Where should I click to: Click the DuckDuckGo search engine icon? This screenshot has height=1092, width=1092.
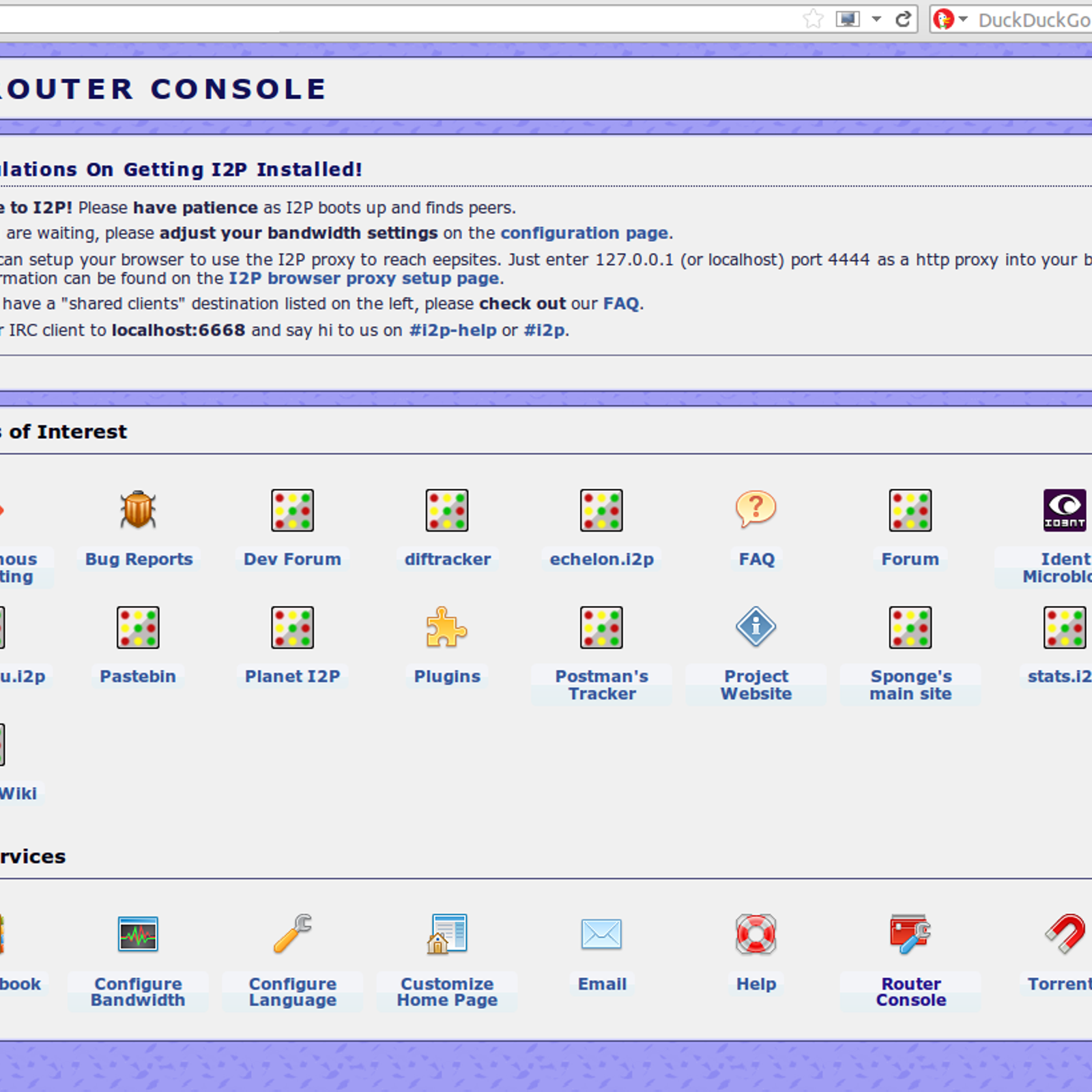coord(943,19)
